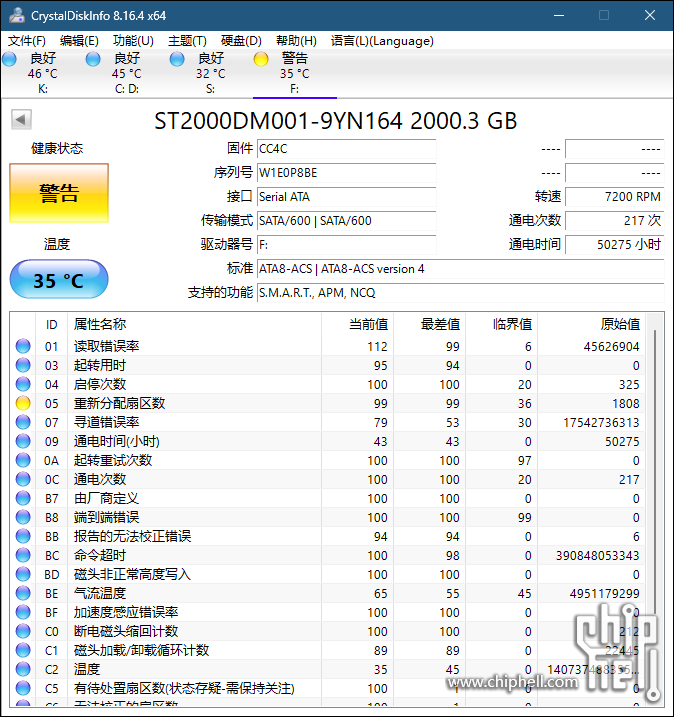The image size is (674, 717).
Task: Click status dot for C5 有待处置扇区数
Action: (23, 688)
